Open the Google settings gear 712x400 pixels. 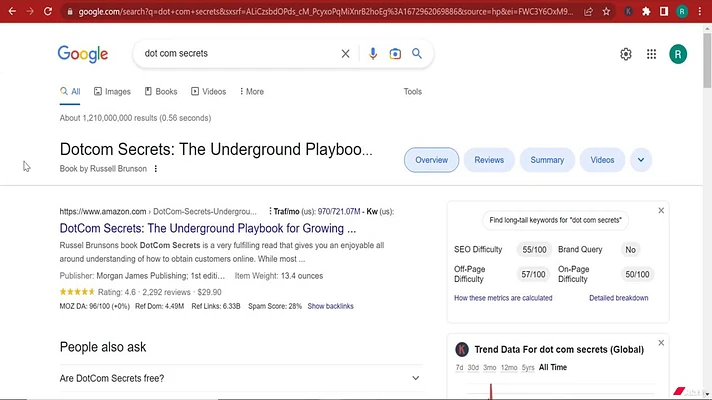(626, 54)
